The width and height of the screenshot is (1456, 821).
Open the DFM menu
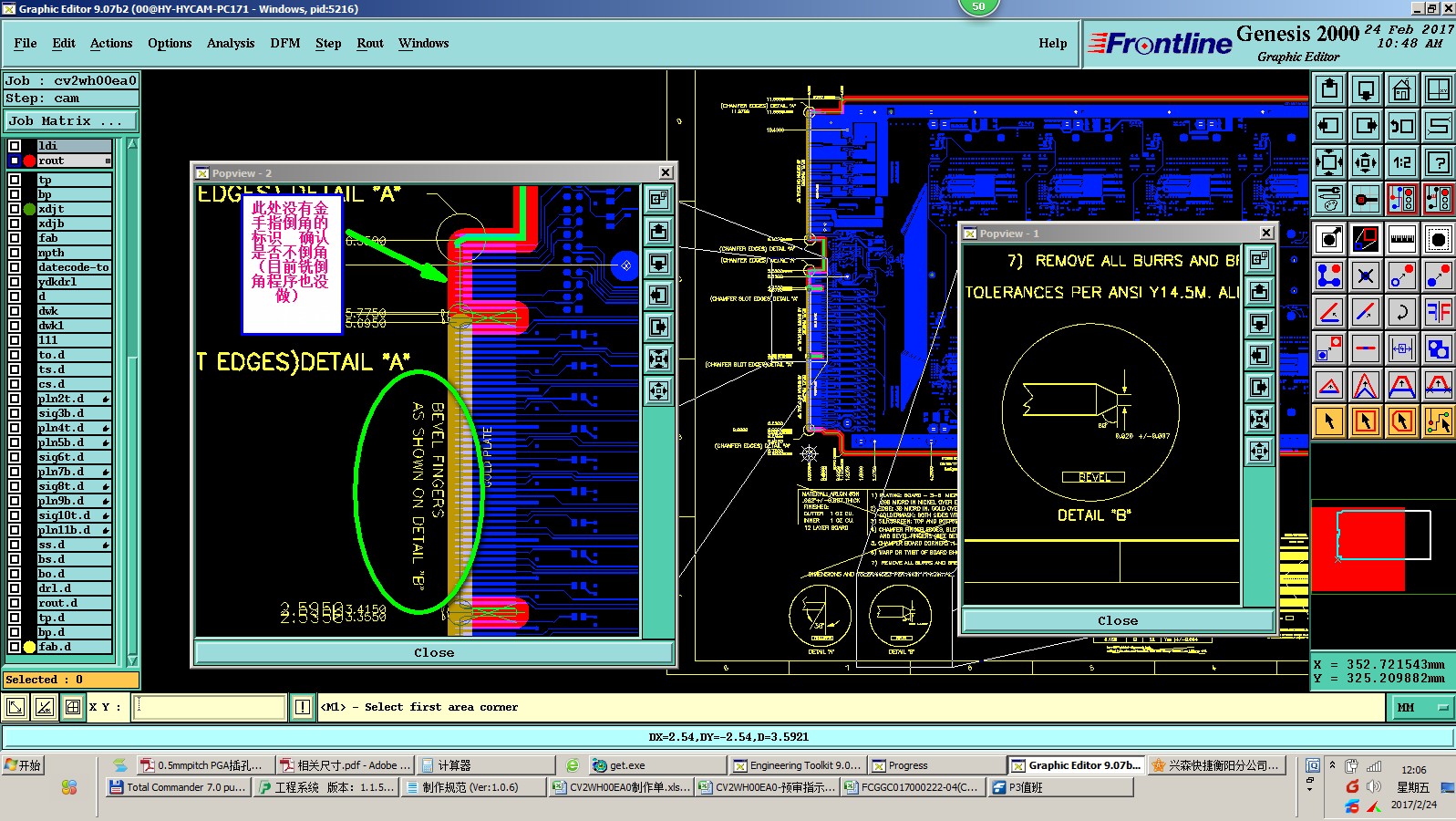point(285,43)
